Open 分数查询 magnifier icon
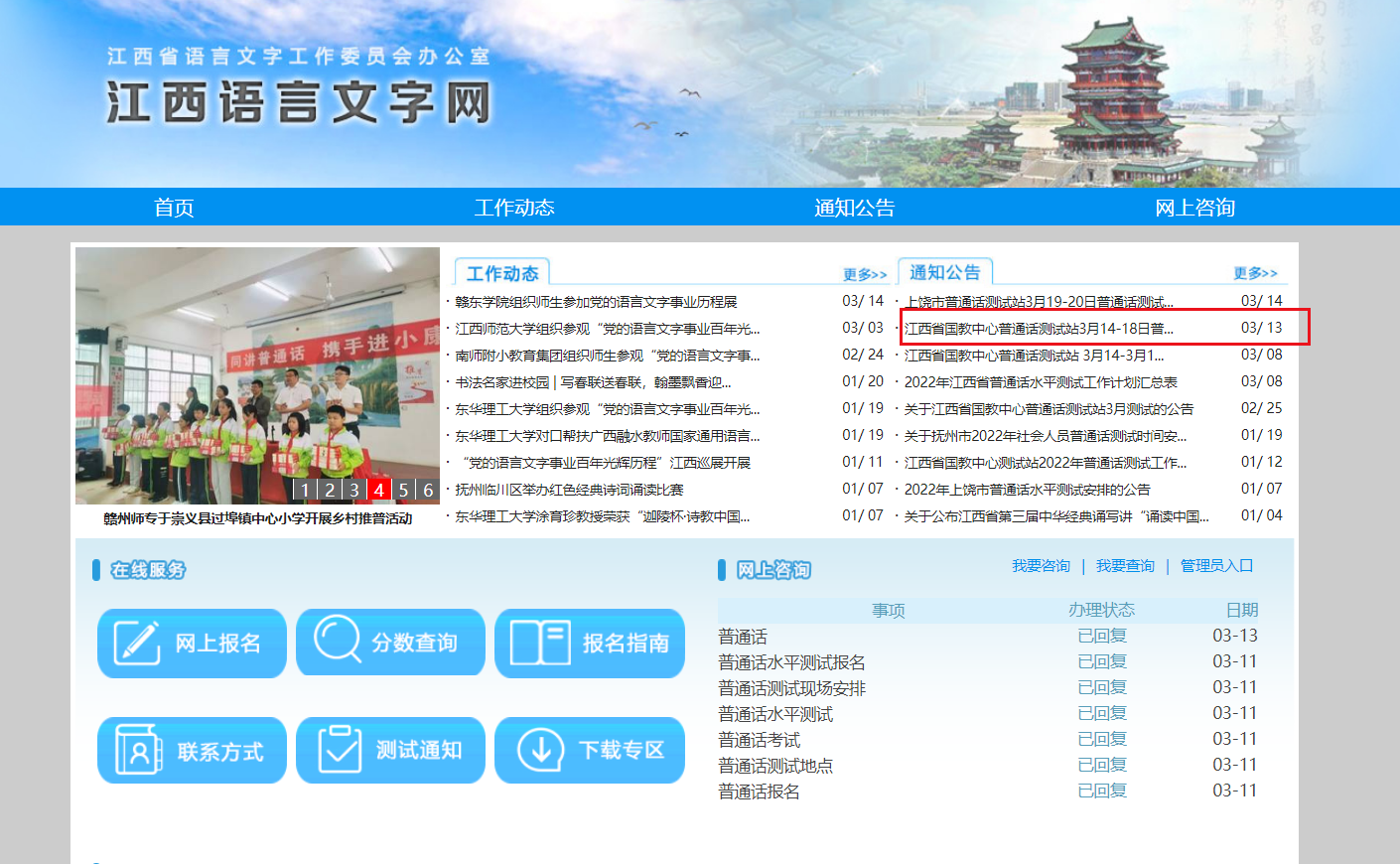The height and width of the screenshot is (864, 1400). point(338,639)
